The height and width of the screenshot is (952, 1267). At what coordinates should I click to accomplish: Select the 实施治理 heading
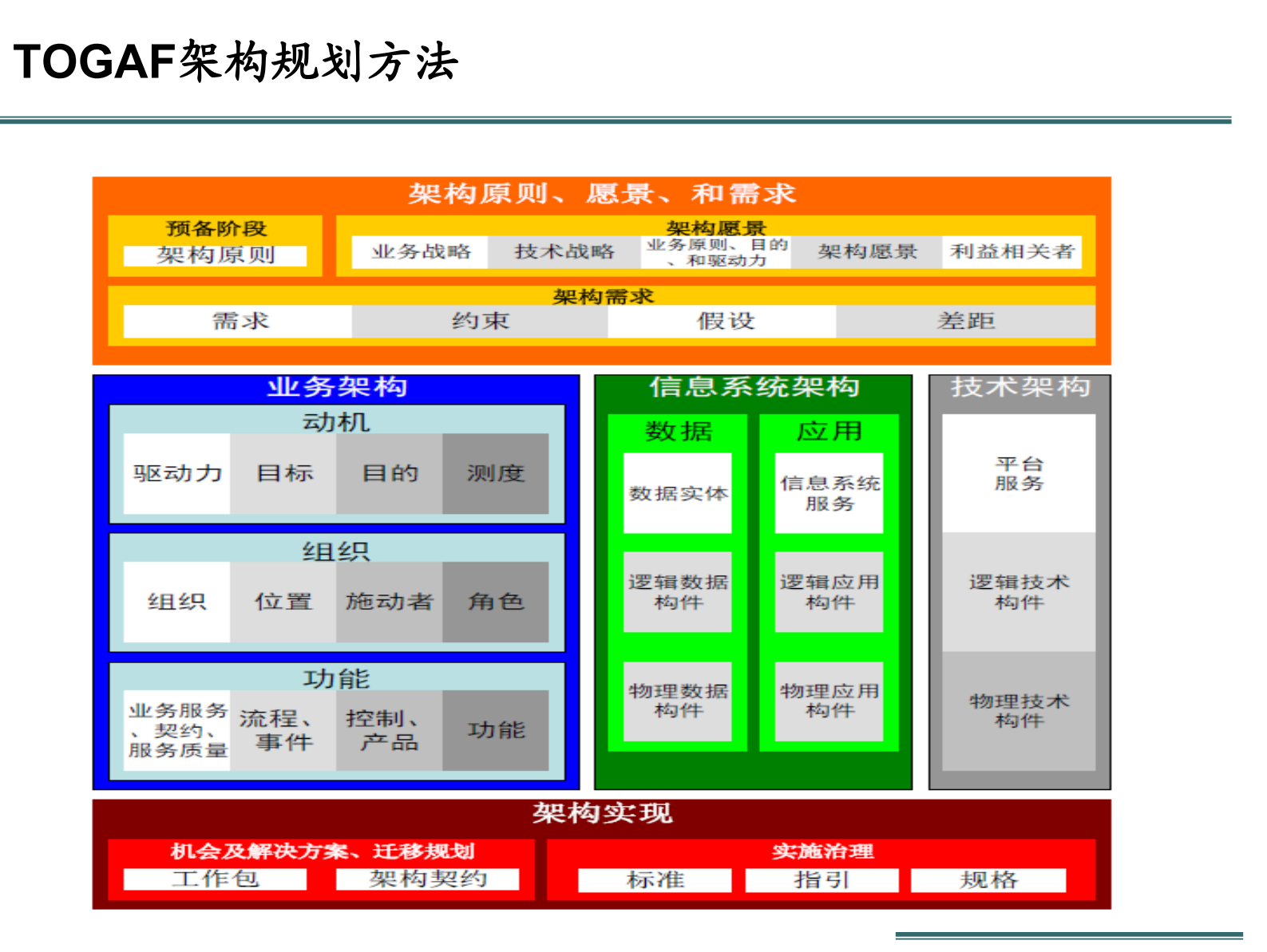(822, 851)
